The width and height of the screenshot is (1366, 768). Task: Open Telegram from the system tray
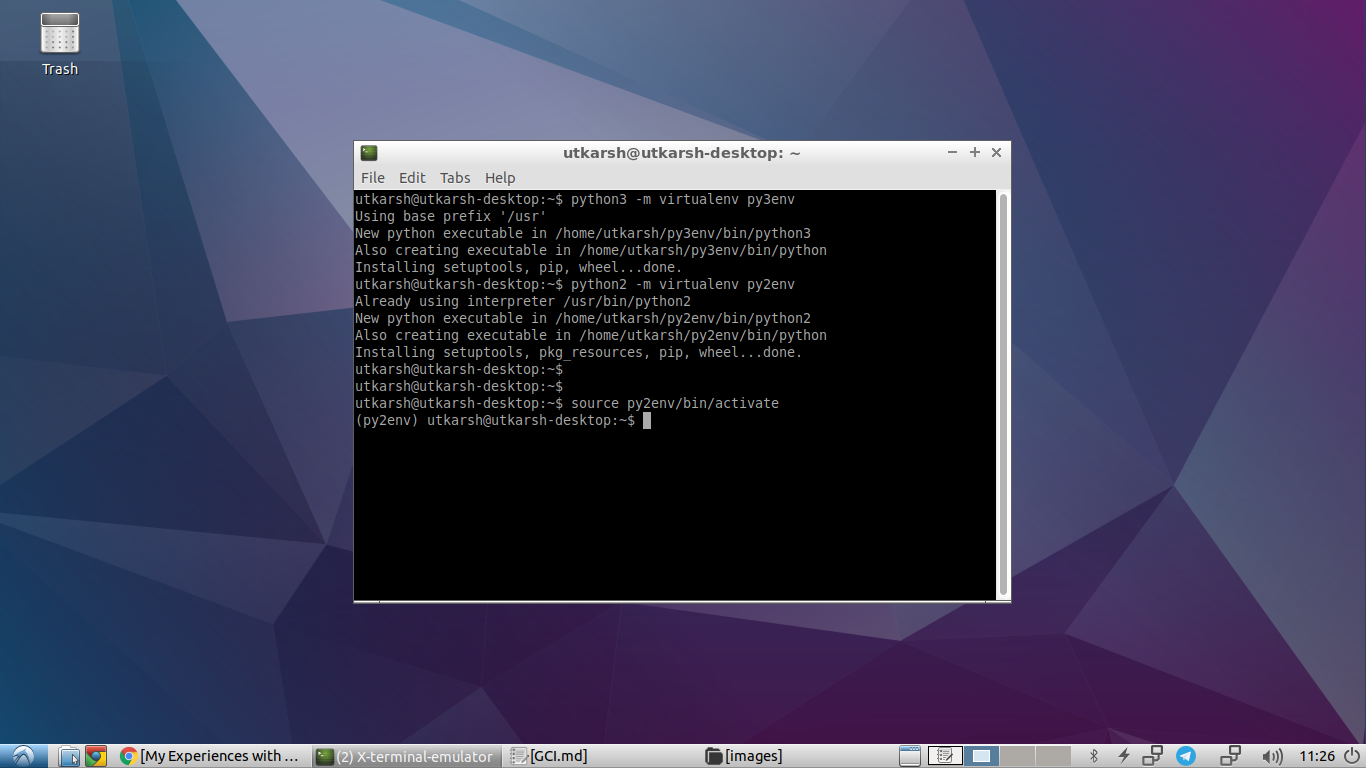1185,756
